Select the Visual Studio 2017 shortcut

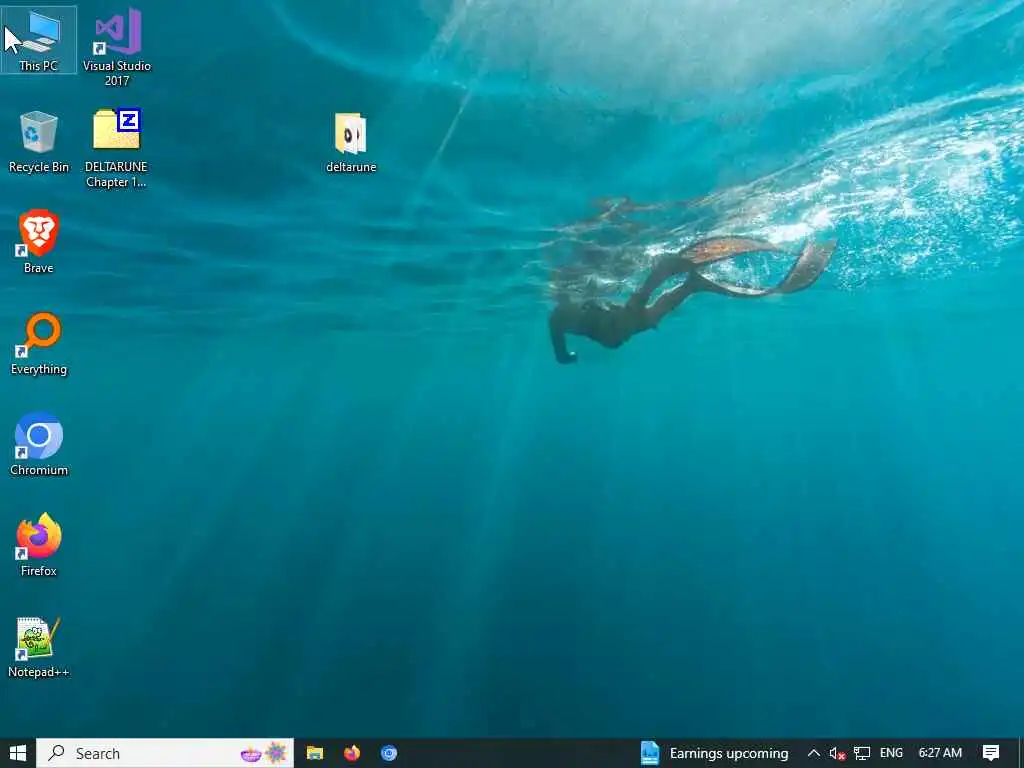pyautogui.click(x=117, y=47)
